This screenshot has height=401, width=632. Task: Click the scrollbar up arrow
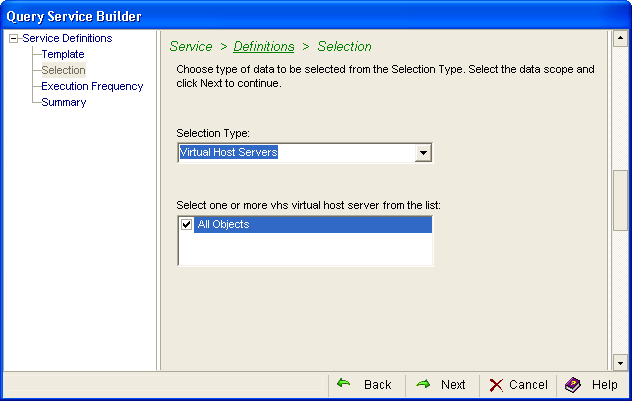click(620, 38)
